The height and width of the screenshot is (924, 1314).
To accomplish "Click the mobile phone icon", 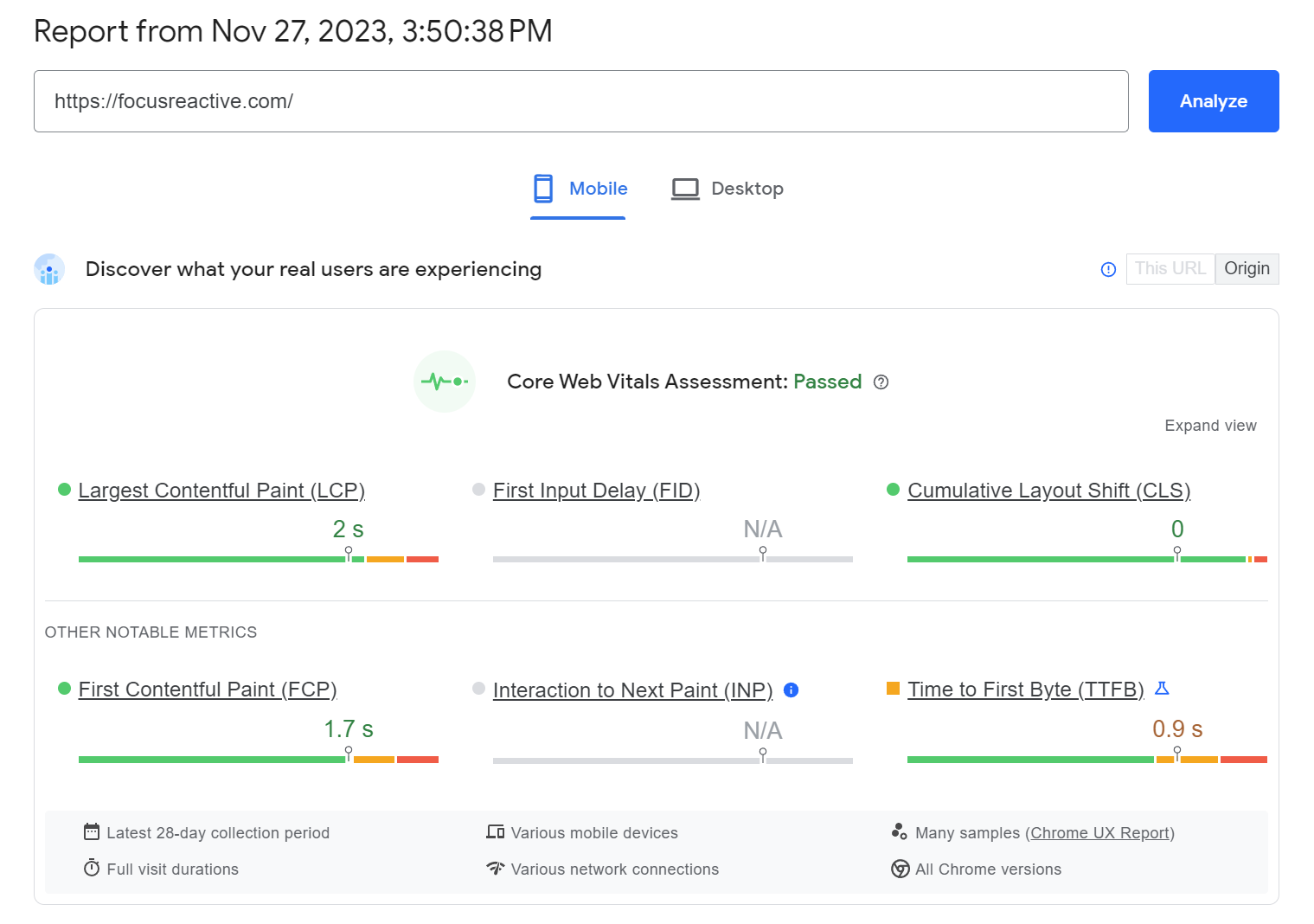I will (543, 189).
